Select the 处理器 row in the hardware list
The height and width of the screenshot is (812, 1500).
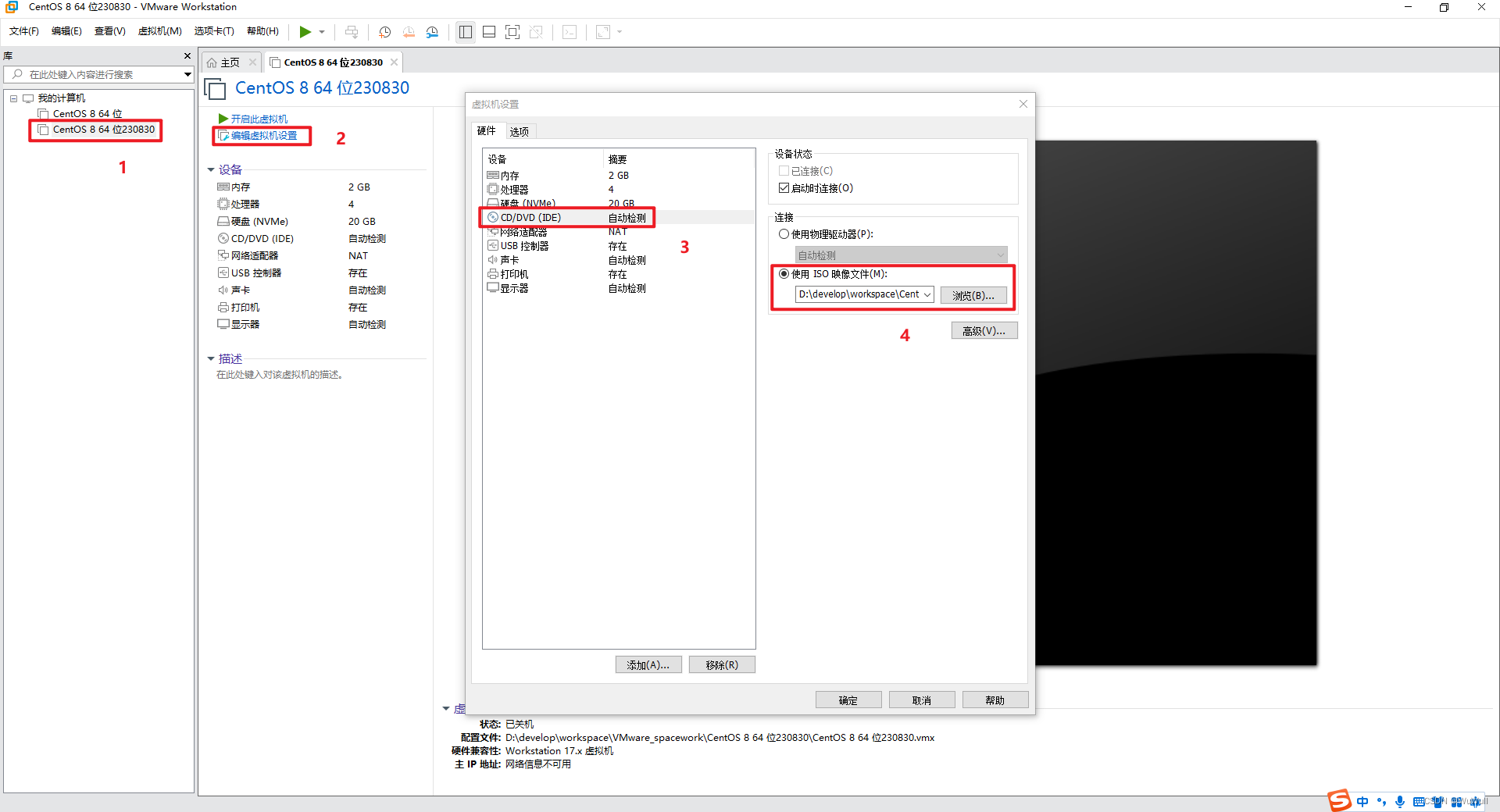[619, 190]
